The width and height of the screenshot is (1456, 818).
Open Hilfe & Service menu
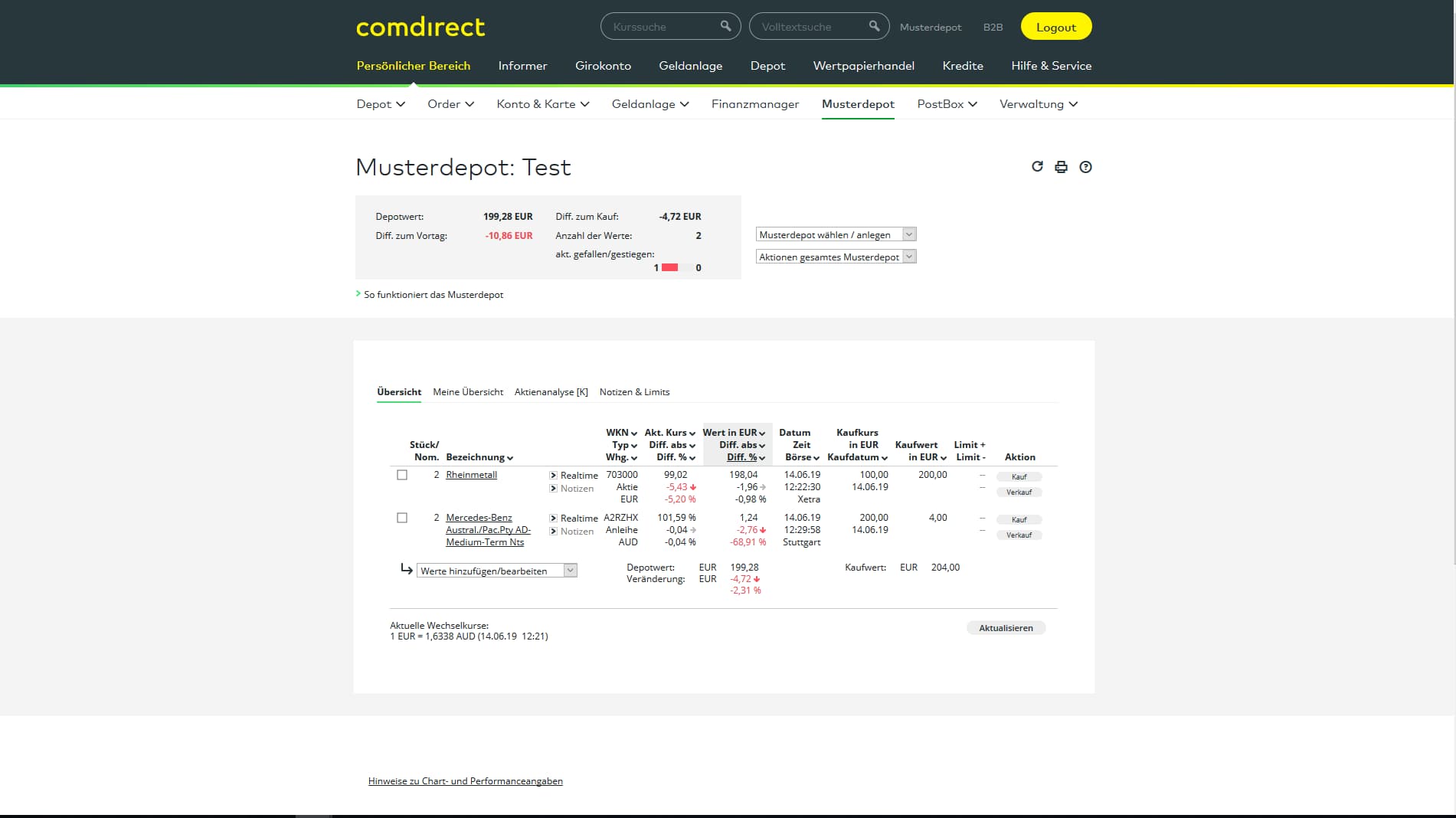pos(1051,66)
